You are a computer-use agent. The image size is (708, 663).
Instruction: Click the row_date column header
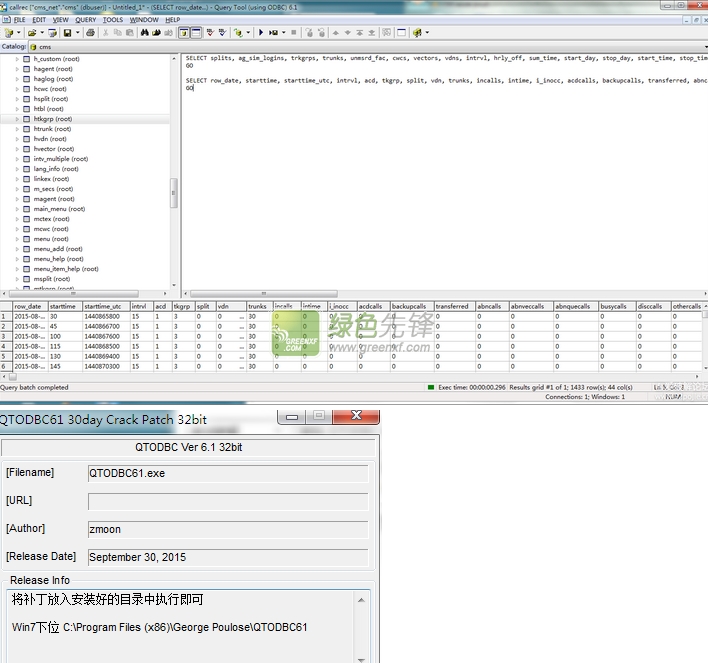click(x=30, y=307)
